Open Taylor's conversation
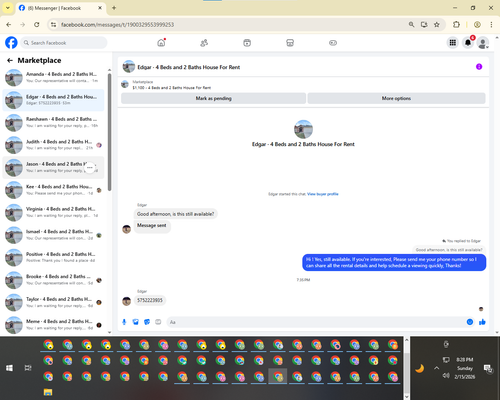 click(53, 302)
